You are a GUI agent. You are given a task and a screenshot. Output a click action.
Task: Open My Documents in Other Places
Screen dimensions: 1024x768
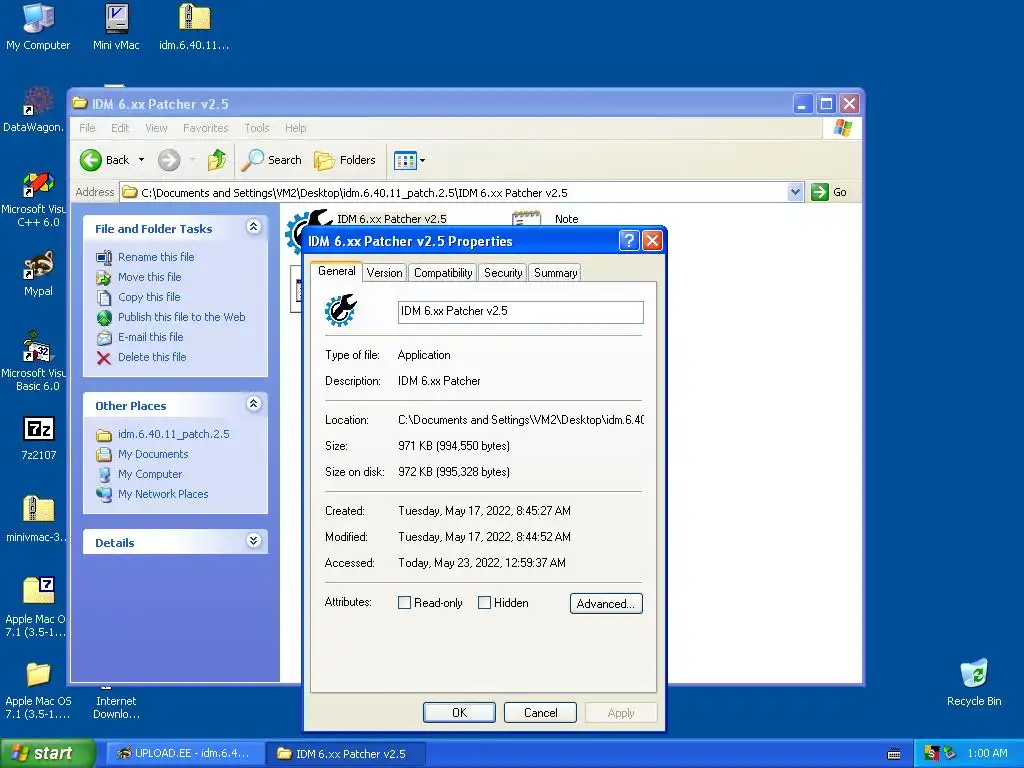click(x=153, y=455)
